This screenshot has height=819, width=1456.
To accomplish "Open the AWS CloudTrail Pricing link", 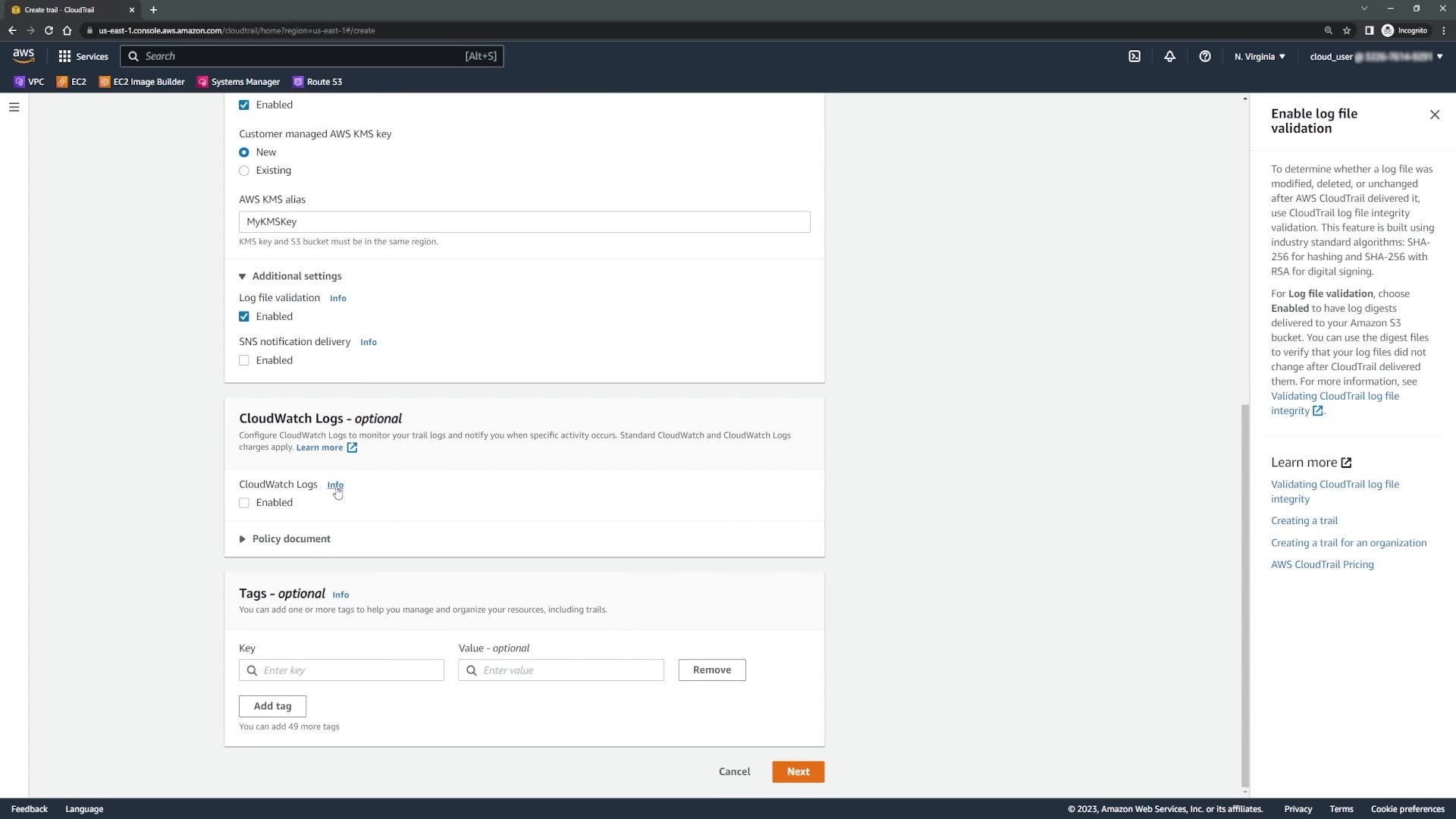I will coord(1322,564).
